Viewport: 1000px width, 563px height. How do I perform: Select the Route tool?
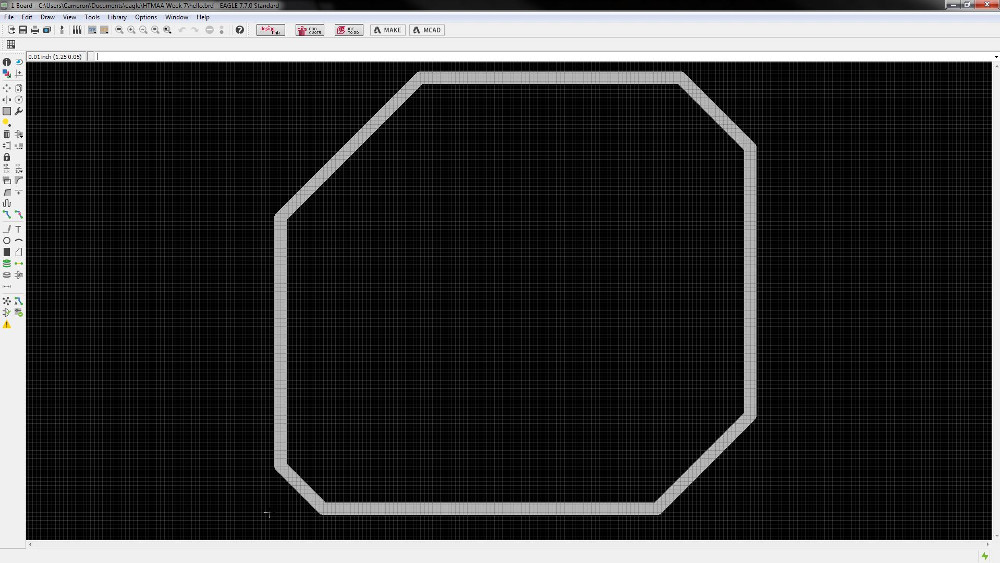coord(7,215)
